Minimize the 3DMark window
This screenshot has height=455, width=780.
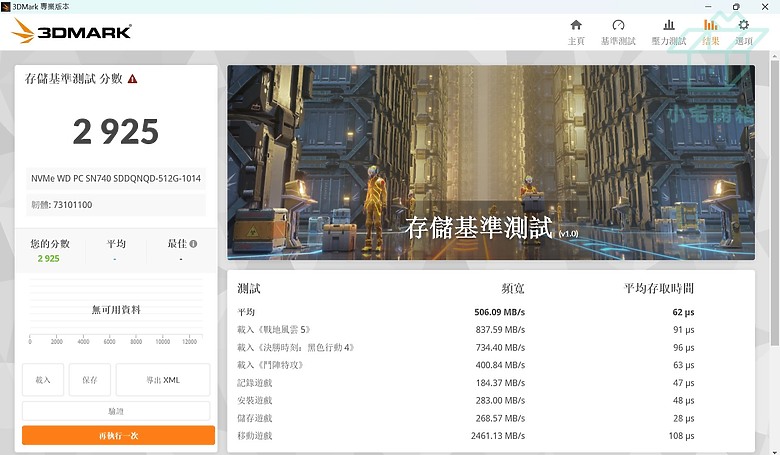pyautogui.click(x=708, y=6)
